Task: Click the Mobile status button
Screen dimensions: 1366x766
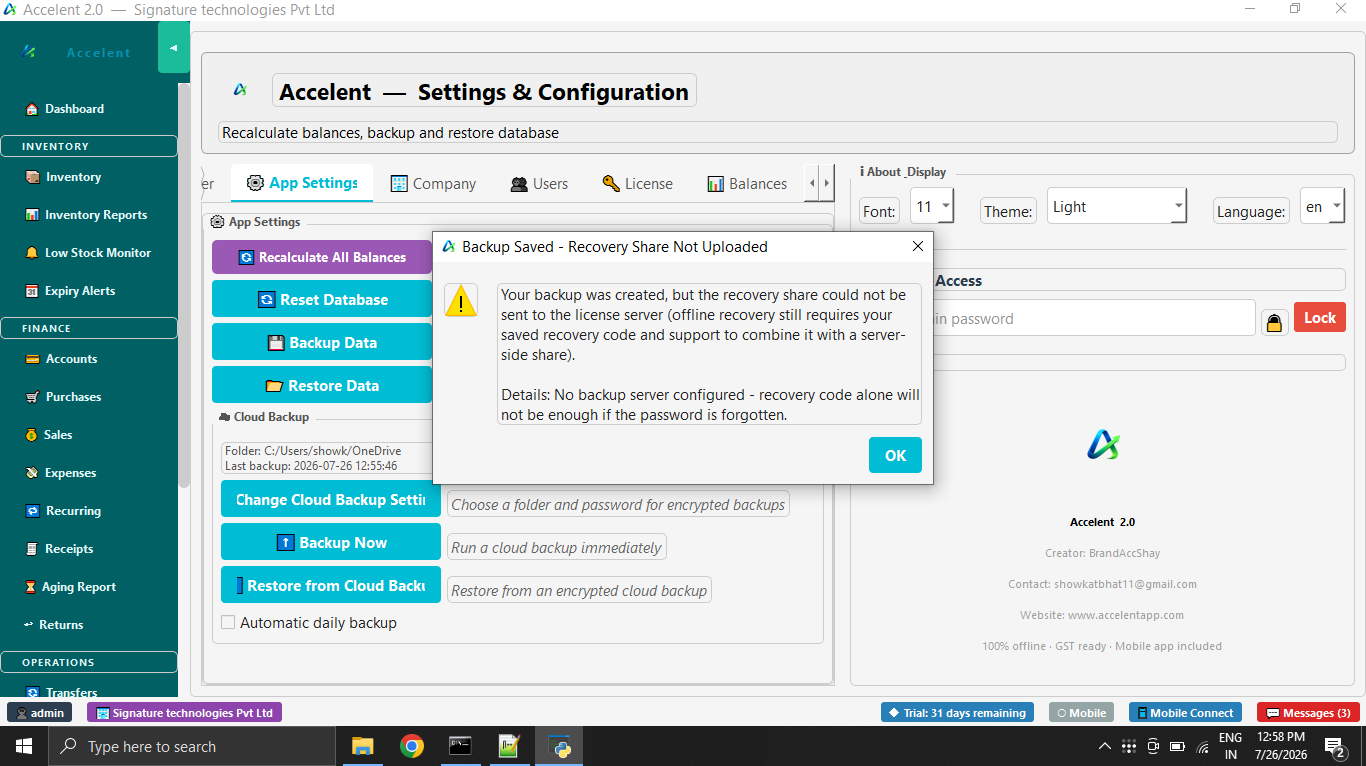Action: pyautogui.click(x=1081, y=713)
